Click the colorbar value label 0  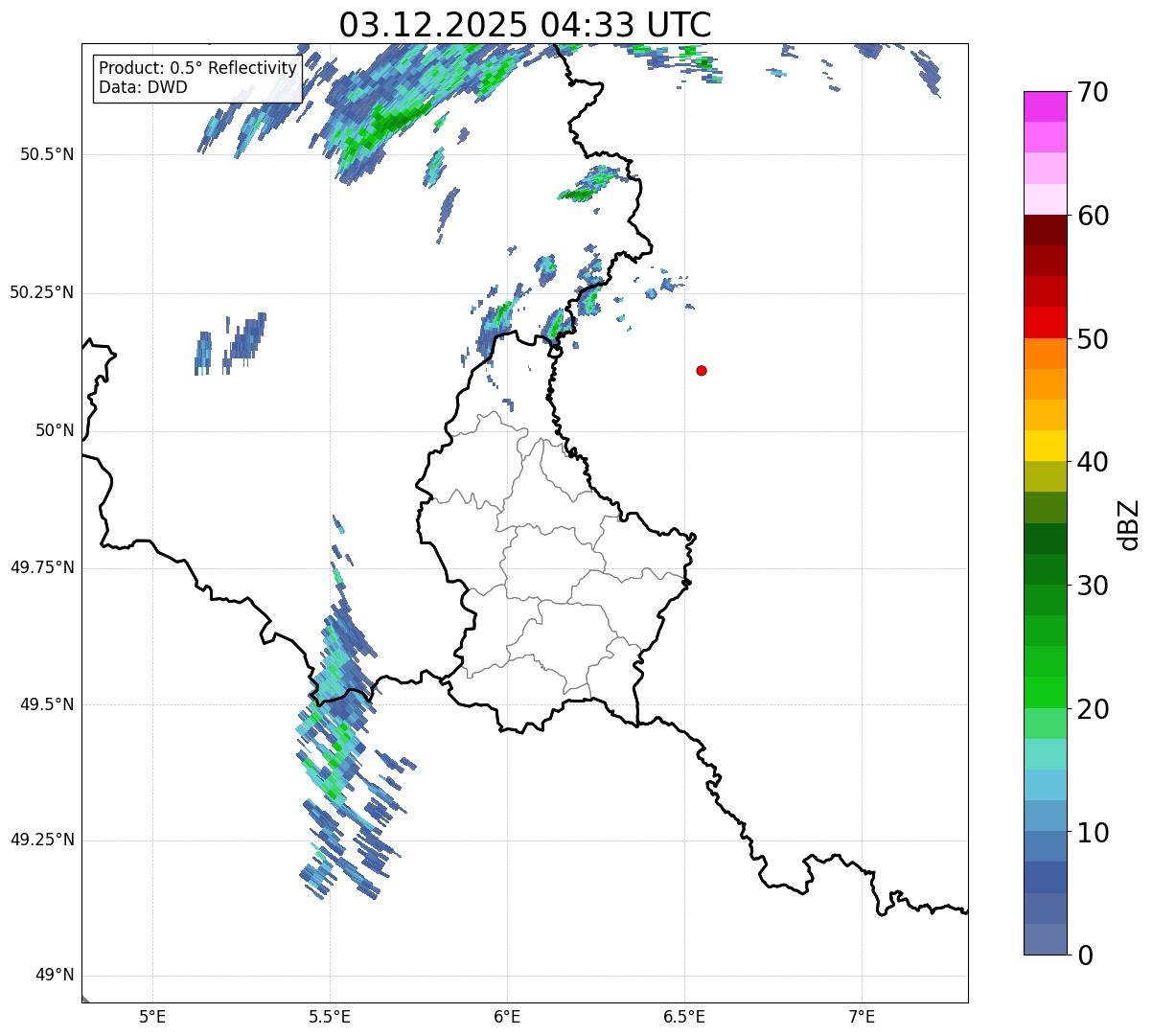[1085, 955]
